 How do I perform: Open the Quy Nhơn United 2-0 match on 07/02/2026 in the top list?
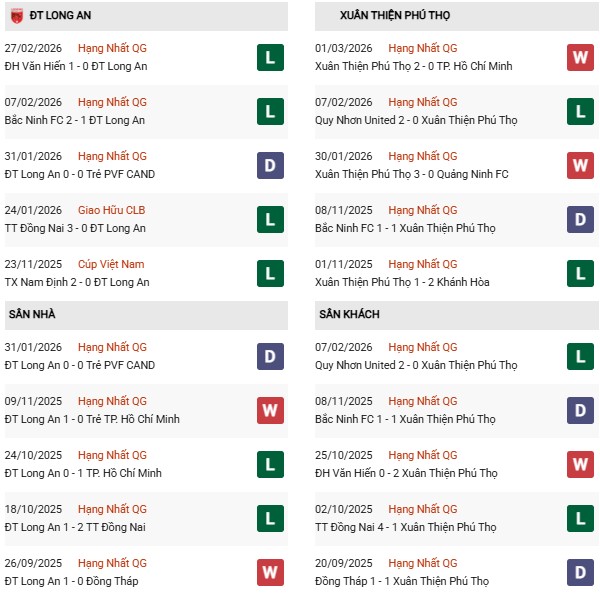point(418,120)
